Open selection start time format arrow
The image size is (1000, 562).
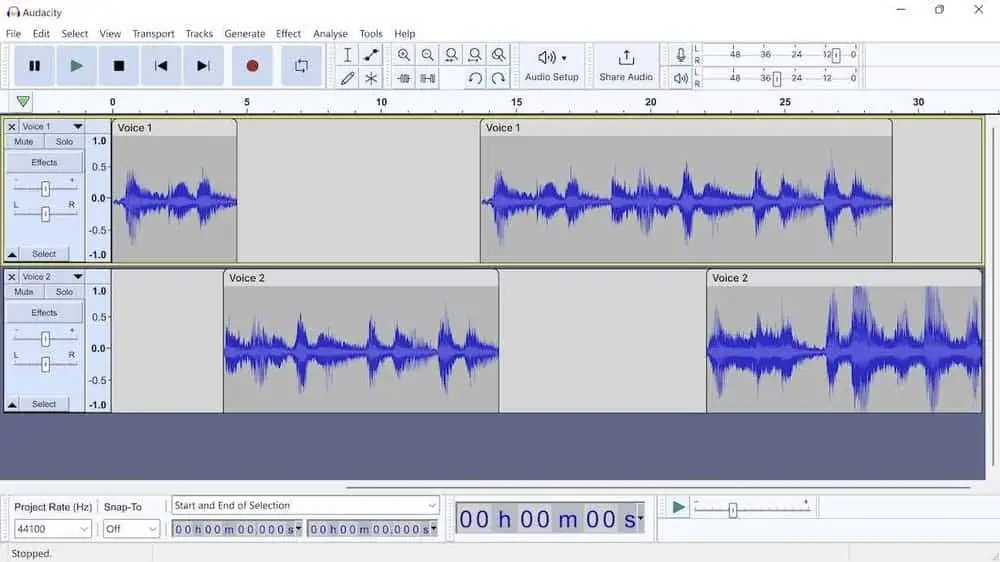pyautogui.click(x=298, y=529)
